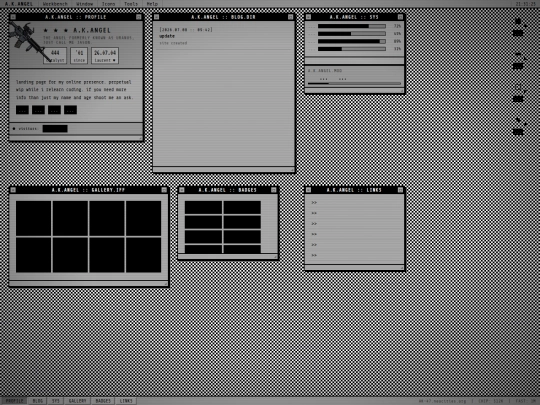The image size is (540, 405).
Task: Open the topmost desktop icon on right edge
Action: coord(519,27)
